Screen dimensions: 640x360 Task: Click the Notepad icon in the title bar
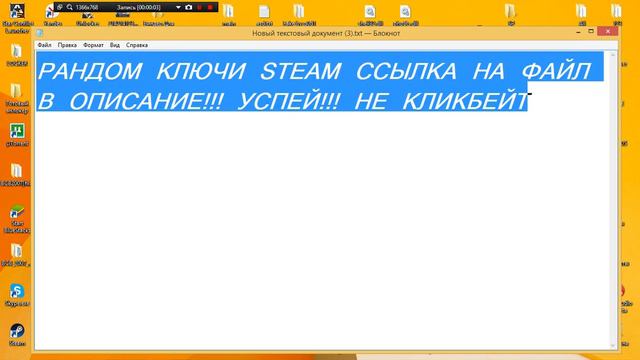click(x=40, y=33)
